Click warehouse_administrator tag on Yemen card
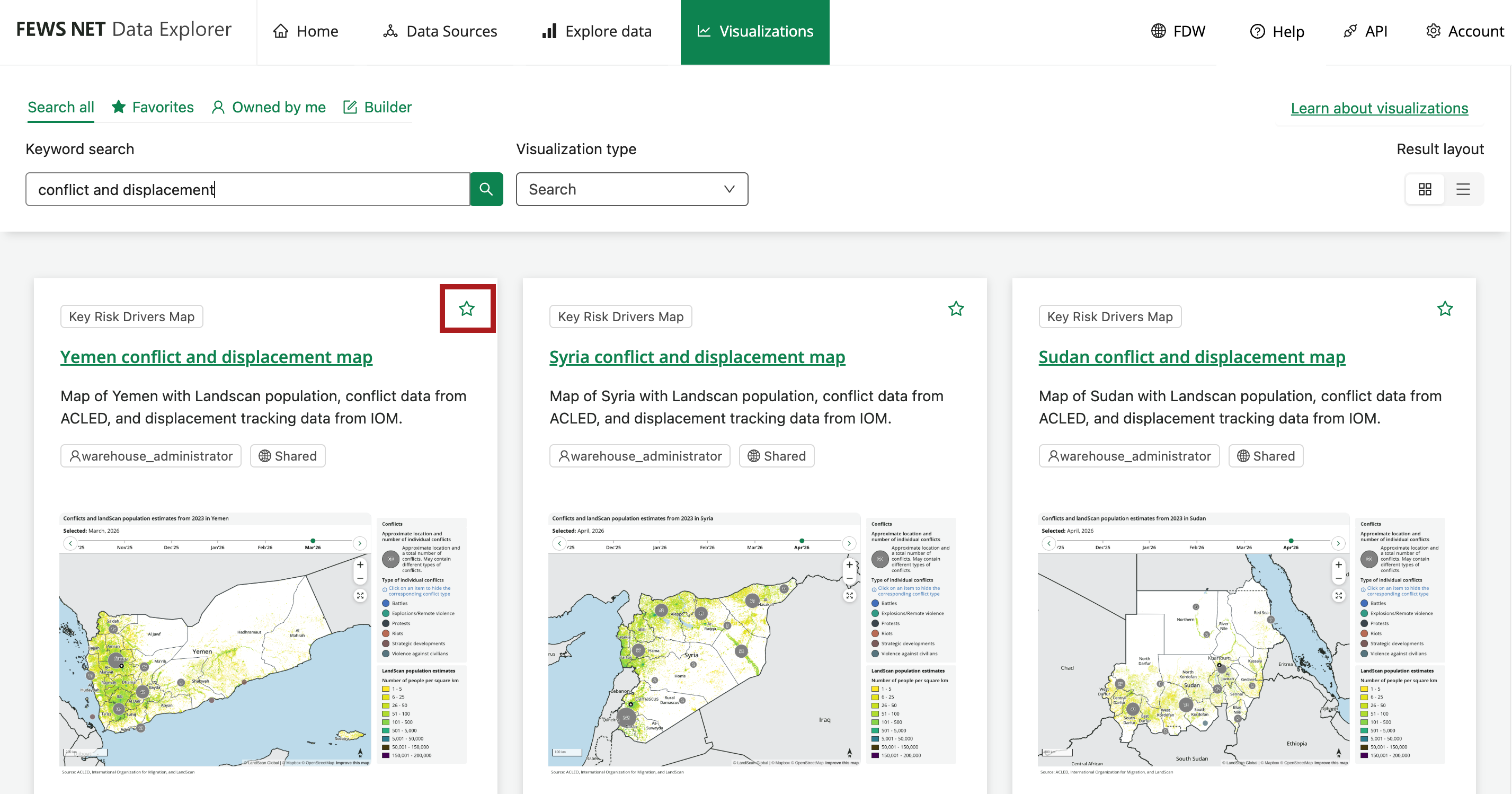This screenshot has height=794, width=1512. pyautogui.click(x=151, y=456)
